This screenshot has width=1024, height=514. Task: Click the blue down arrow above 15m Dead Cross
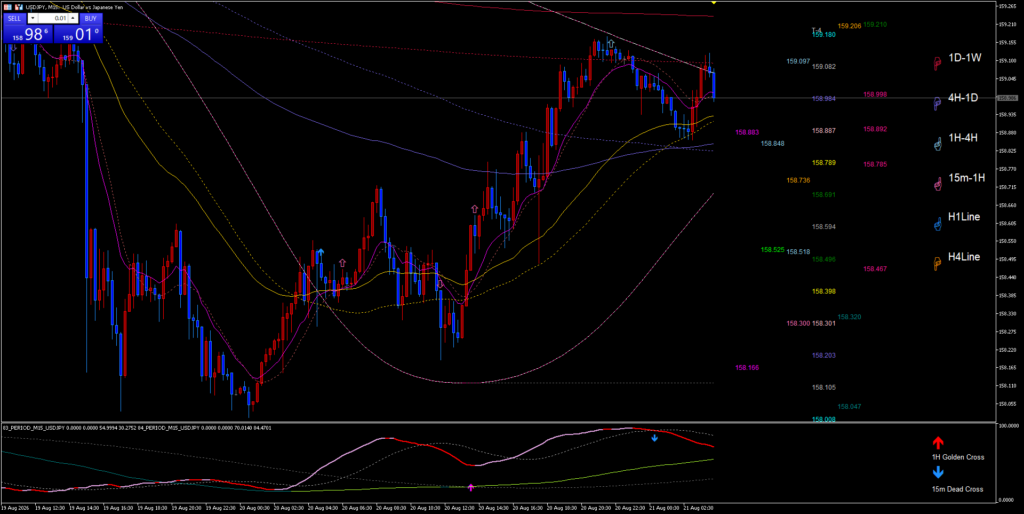click(x=938, y=472)
